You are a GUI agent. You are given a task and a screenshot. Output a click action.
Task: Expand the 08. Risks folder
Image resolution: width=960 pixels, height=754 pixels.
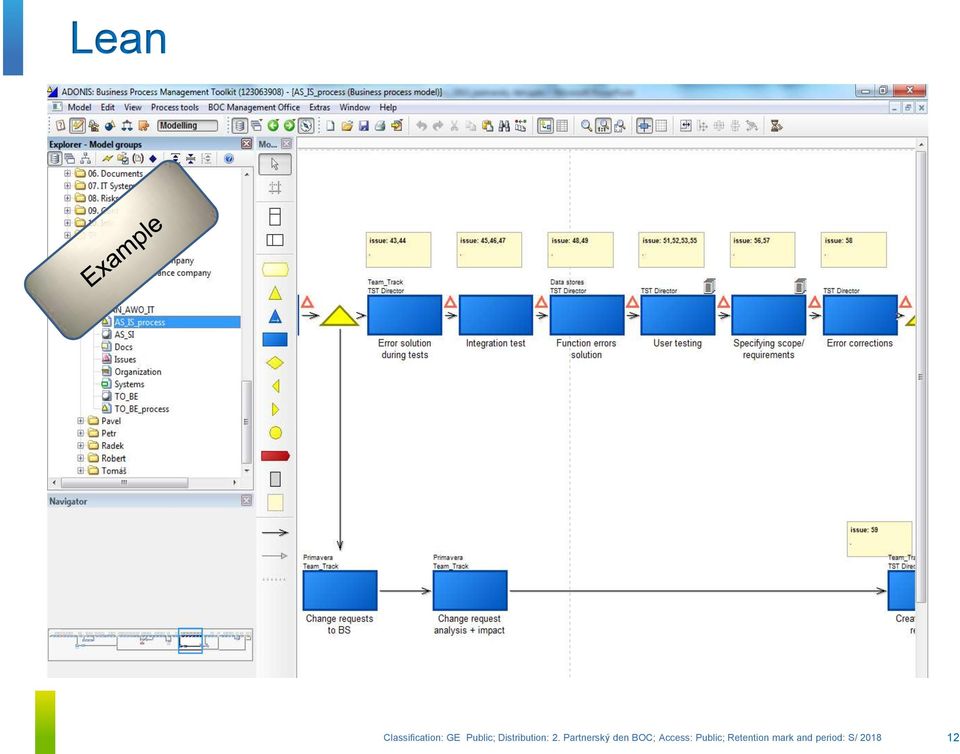point(67,198)
